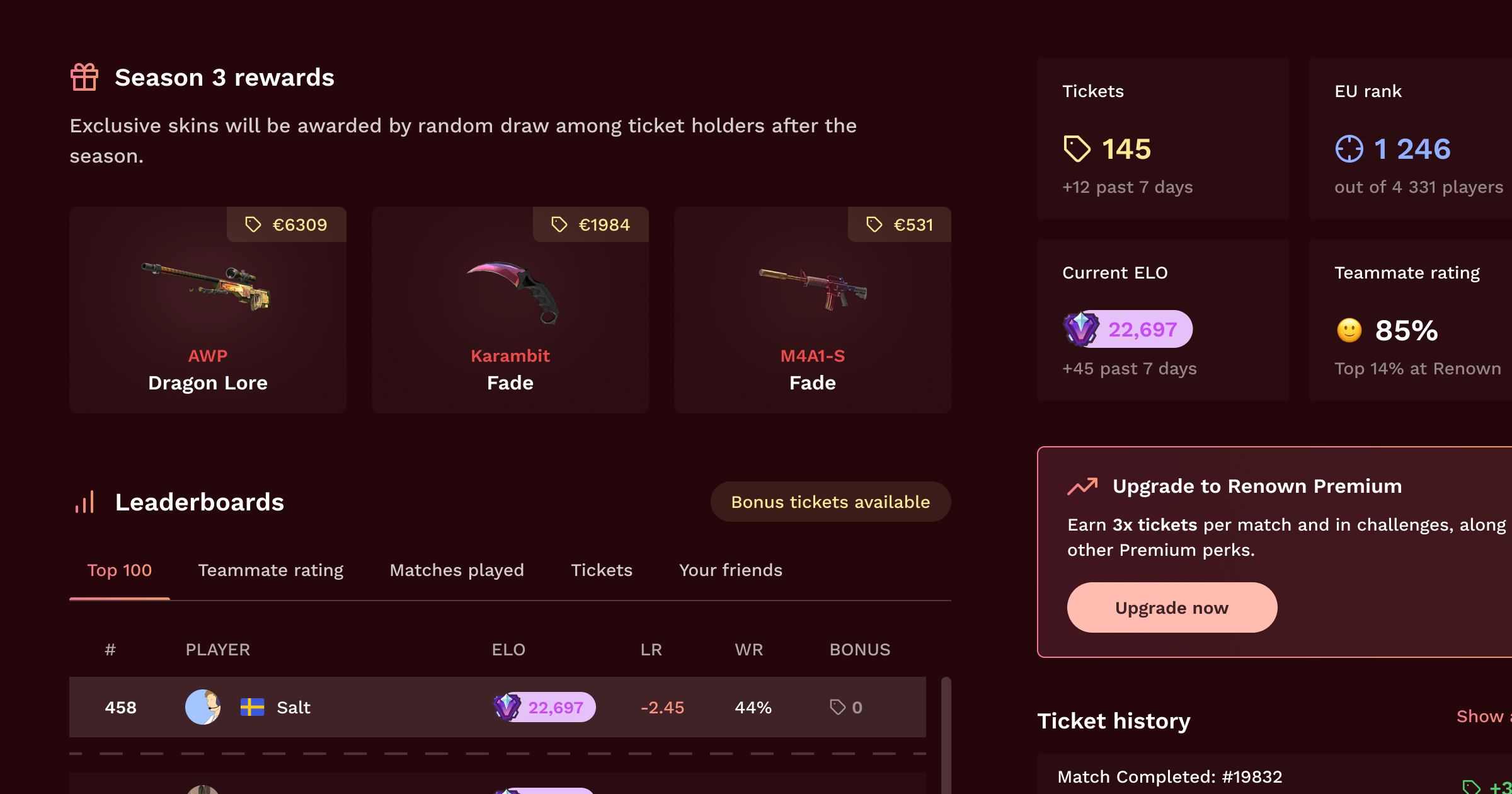Click the Upgrade now button
The width and height of the screenshot is (1512, 794).
coord(1171,607)
